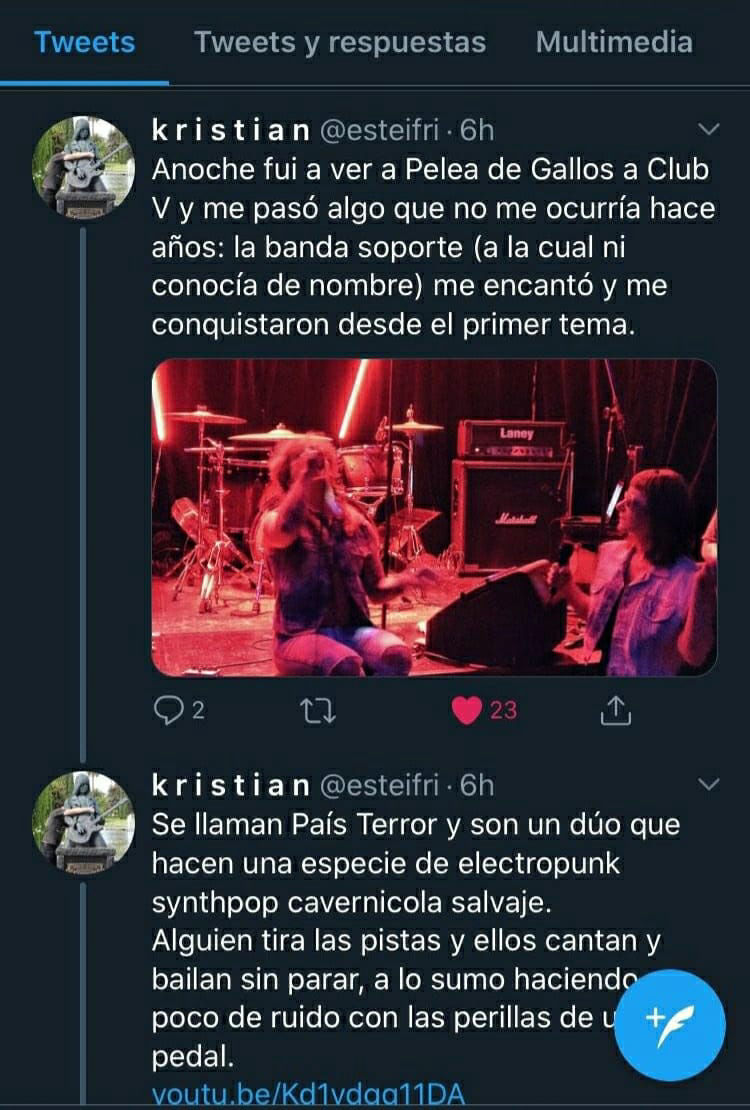Image resolution: width=750 pixels, height=1110 pixels.
Task: Compose a new tweet with floating button
Action: pos(670,1024)
